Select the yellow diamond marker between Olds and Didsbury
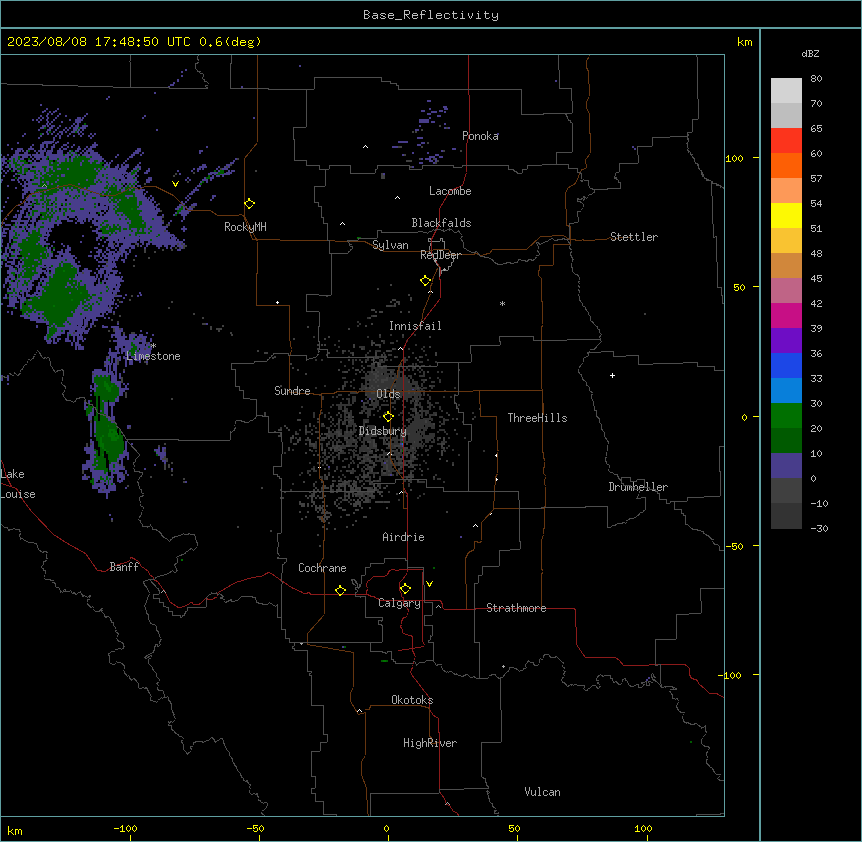This screenshot has width=862, height=842. [388, 416]
